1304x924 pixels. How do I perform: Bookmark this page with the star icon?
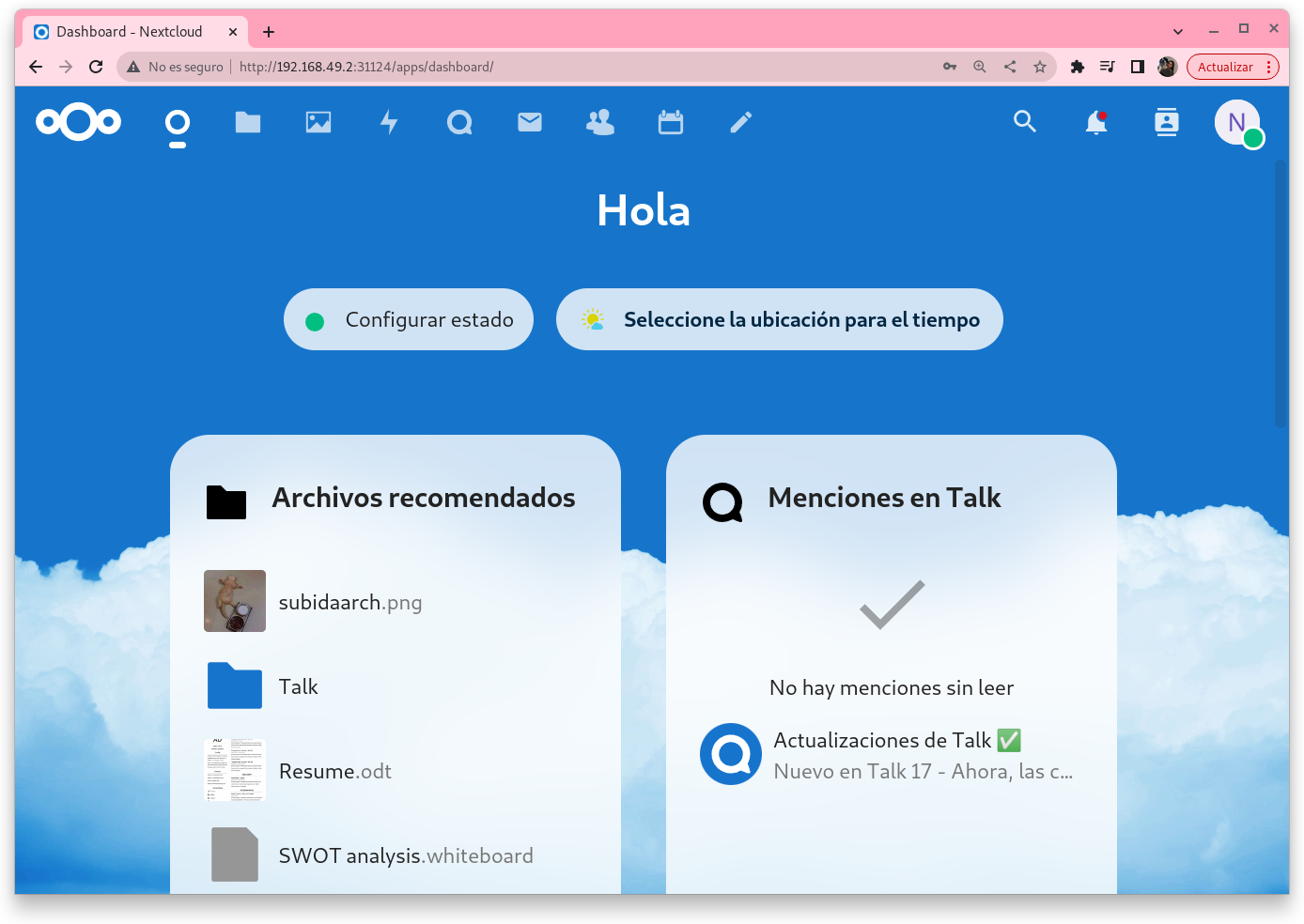[x=1040, y=67]
